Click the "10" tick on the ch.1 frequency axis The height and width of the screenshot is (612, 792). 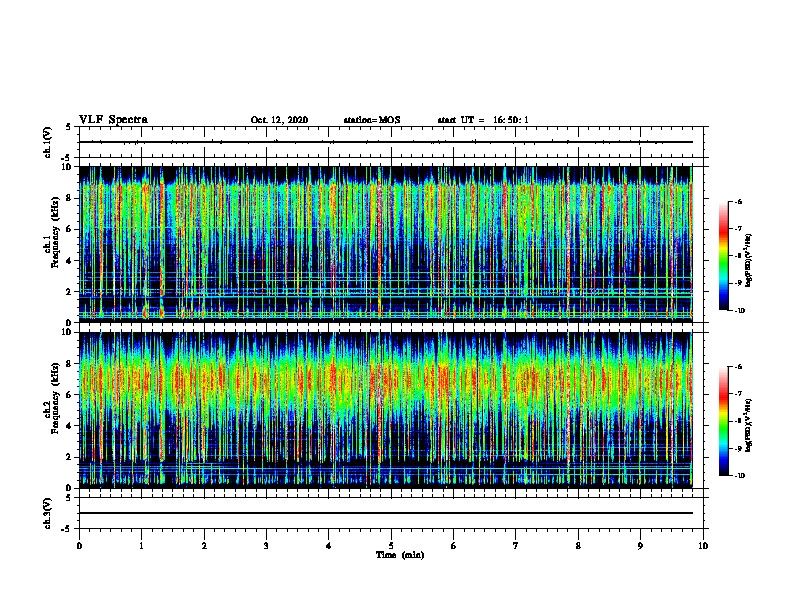[68, 167]
